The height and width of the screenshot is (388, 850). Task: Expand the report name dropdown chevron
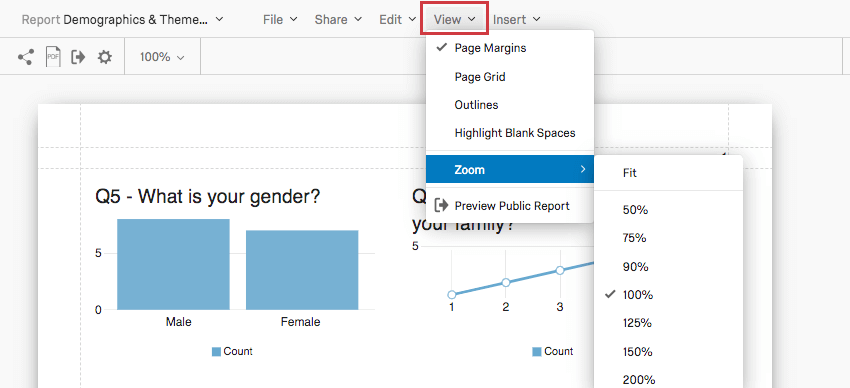[219, 20]
